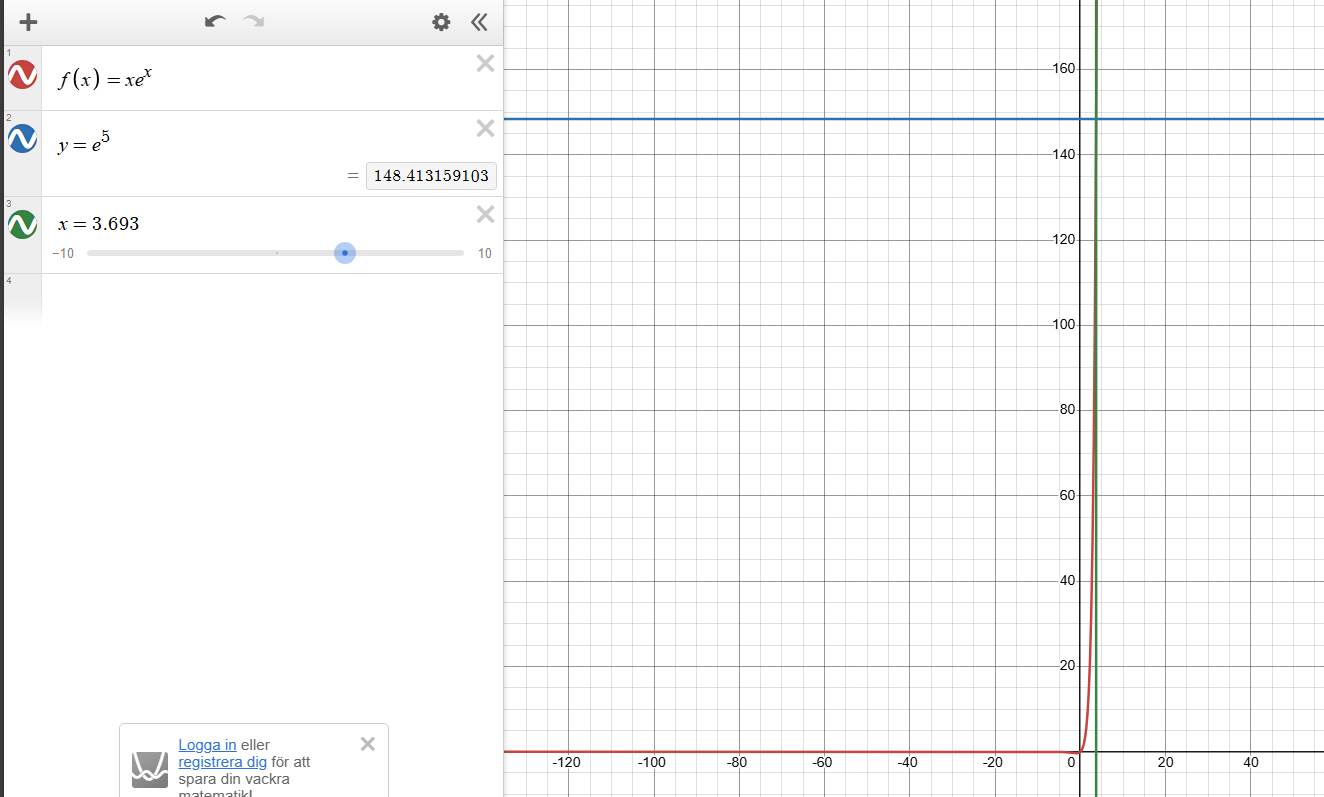Click the registrera dig link

tap(222, 762)
